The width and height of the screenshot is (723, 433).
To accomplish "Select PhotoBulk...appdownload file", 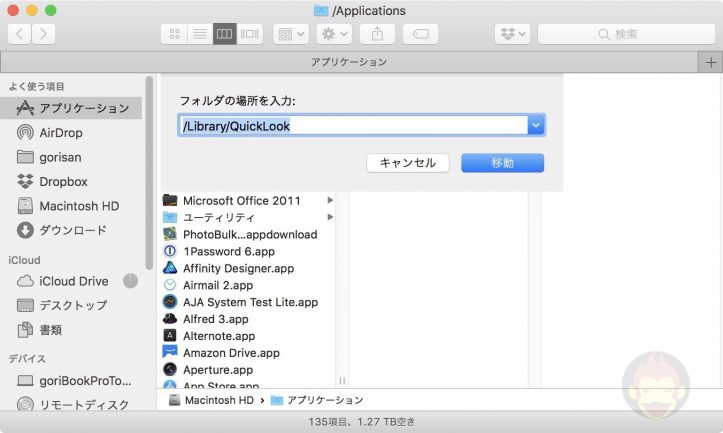I will click(250, 235).
